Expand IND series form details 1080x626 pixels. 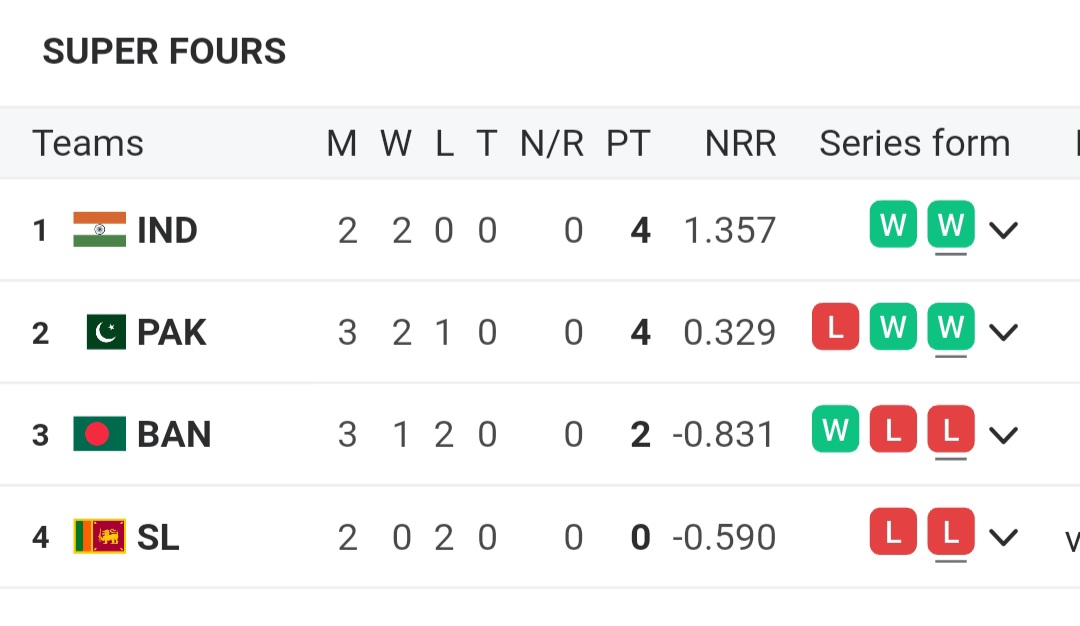coord(1003,230)
